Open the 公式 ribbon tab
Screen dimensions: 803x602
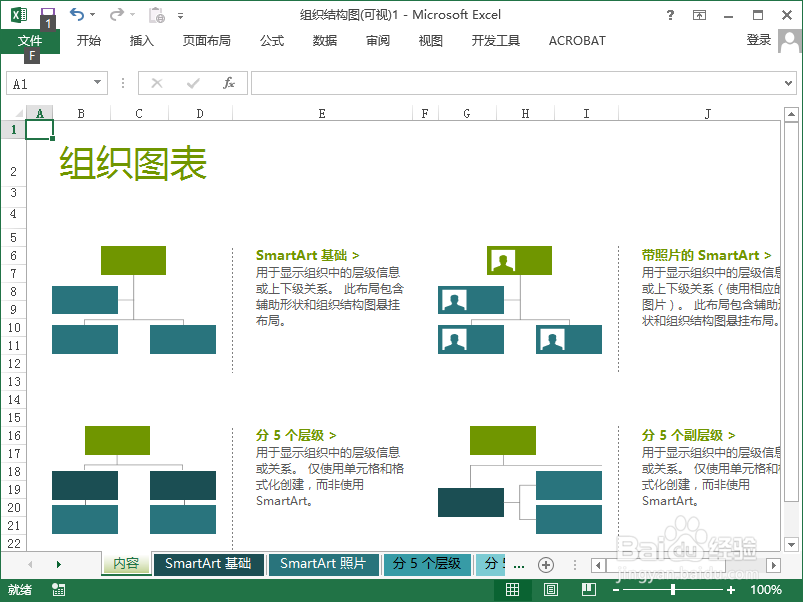[x=271, y=40]
